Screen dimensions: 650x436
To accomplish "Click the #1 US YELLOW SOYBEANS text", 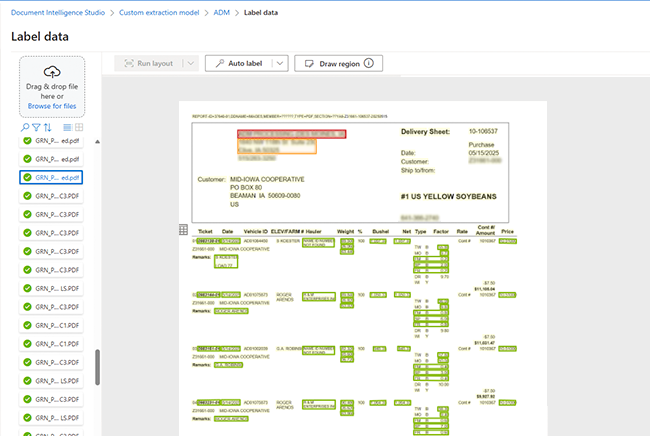I will click(x=449, y=196).
